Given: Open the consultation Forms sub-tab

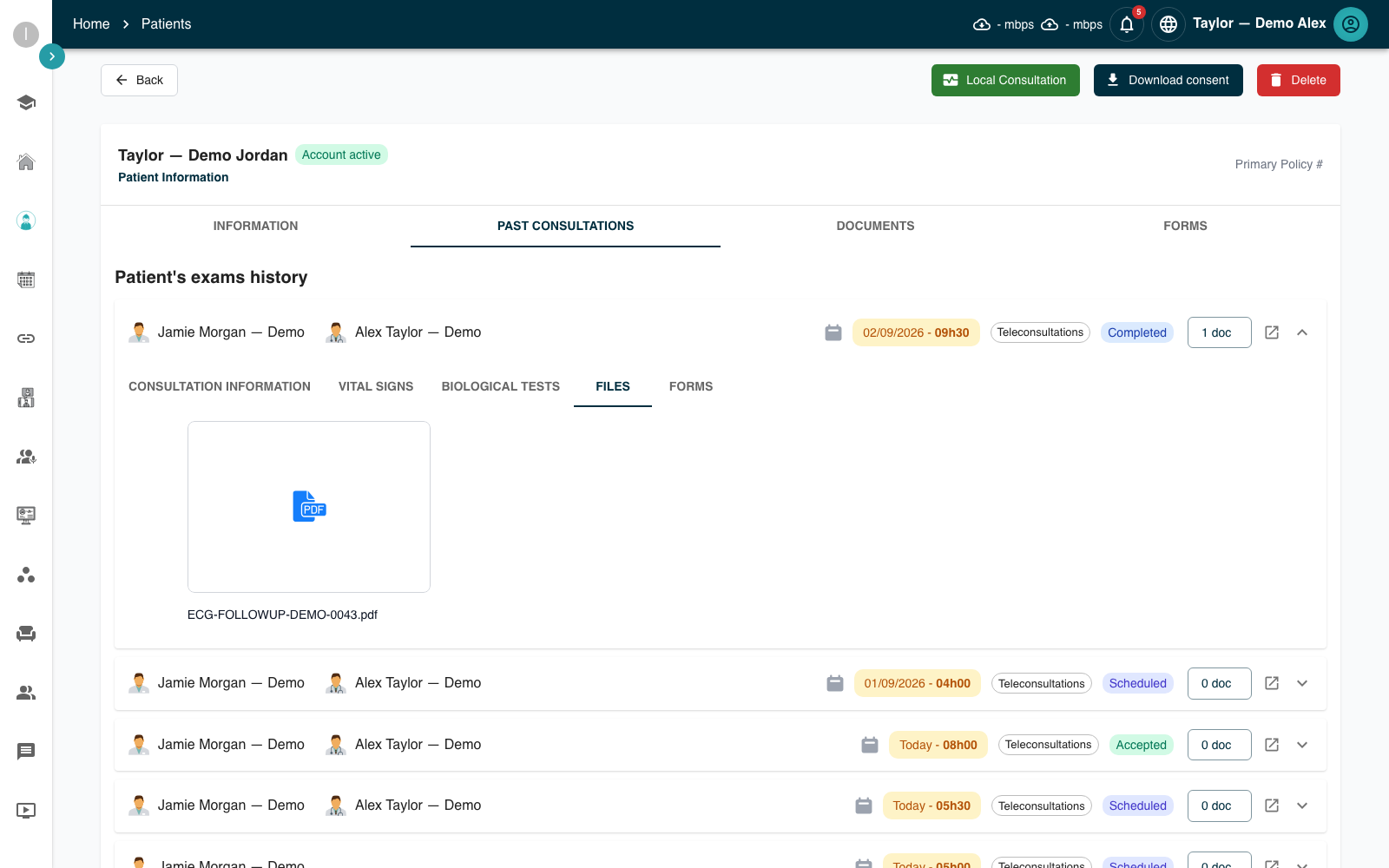Looking at the screenshot, I should pos(691,386).
